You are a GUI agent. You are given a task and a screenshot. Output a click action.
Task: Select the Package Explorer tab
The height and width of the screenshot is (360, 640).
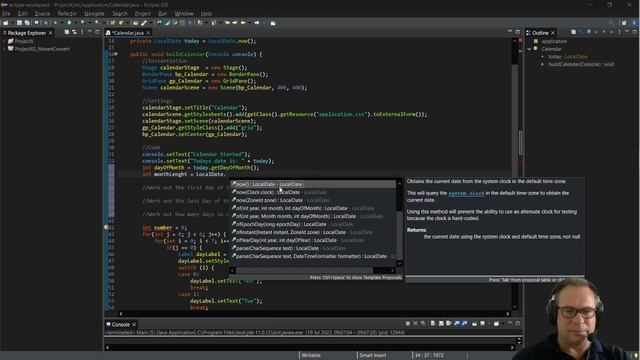pyautogui.click(x=27, y=33)
